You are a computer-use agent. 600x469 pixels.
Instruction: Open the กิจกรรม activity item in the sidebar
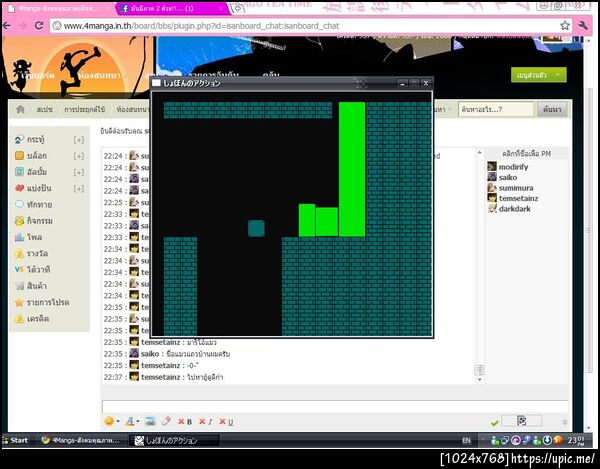tap(34, 221)
